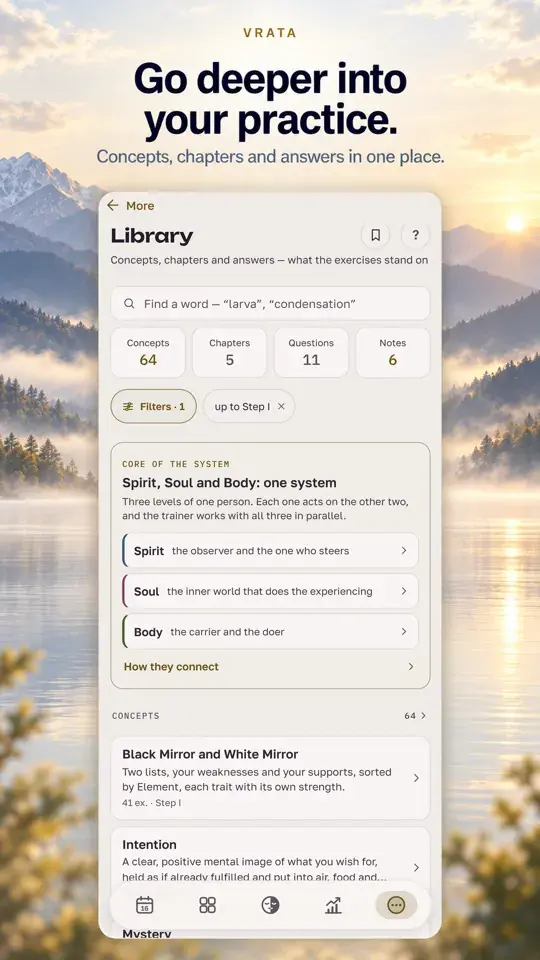Screen dimensions: 540x960
Task: Open the More ellipsis tab in bottom bar
Action: pos(396,905)
